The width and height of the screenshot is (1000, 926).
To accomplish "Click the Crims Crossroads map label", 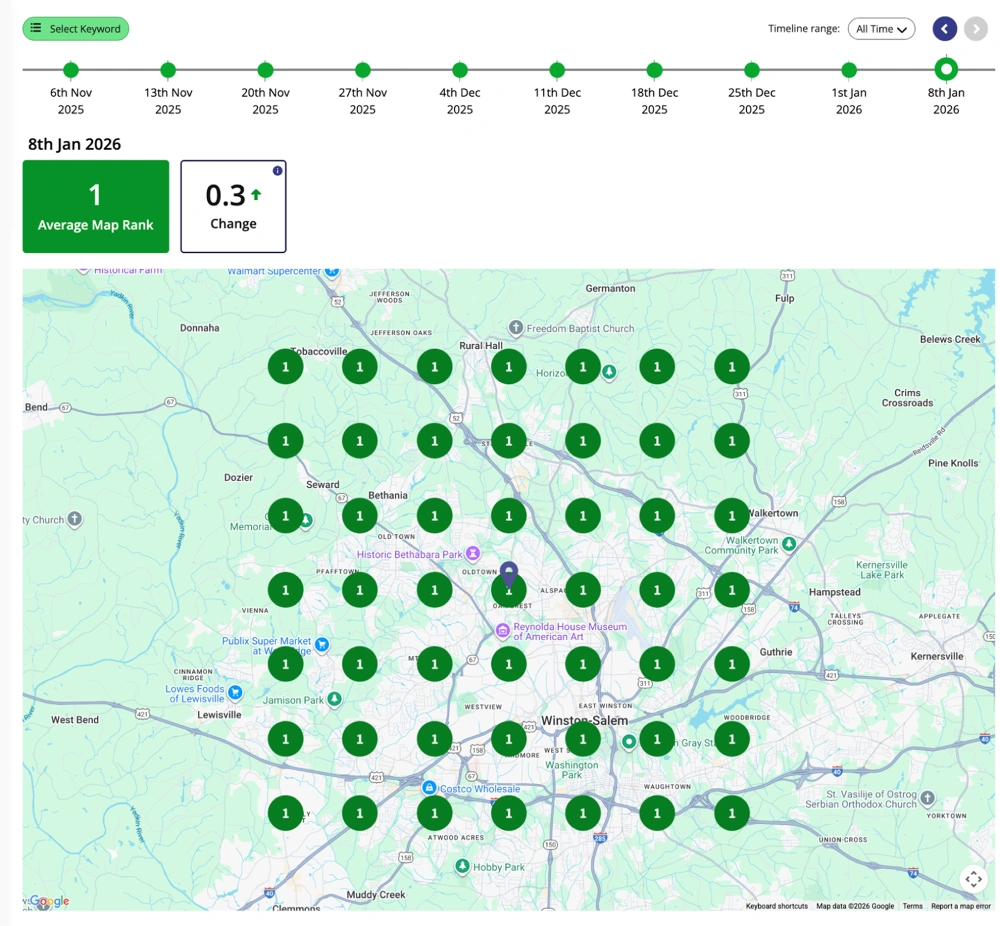I will point(907,397).
